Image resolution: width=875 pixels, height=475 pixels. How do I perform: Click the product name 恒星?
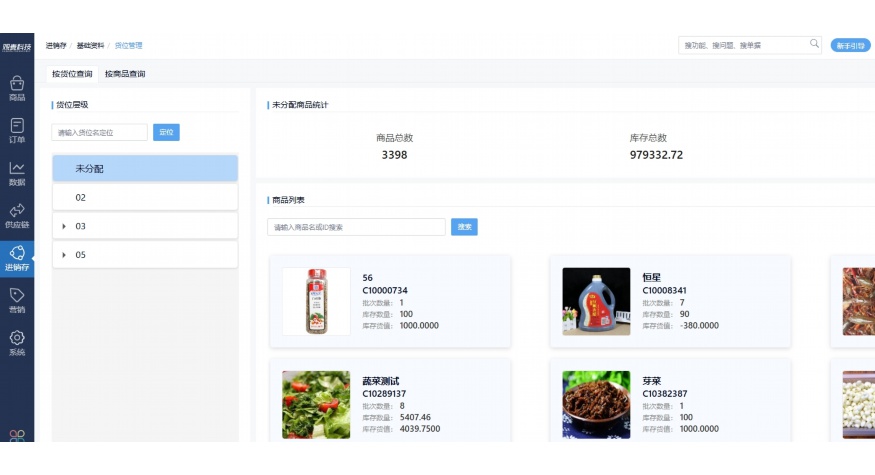coord(652,277)
